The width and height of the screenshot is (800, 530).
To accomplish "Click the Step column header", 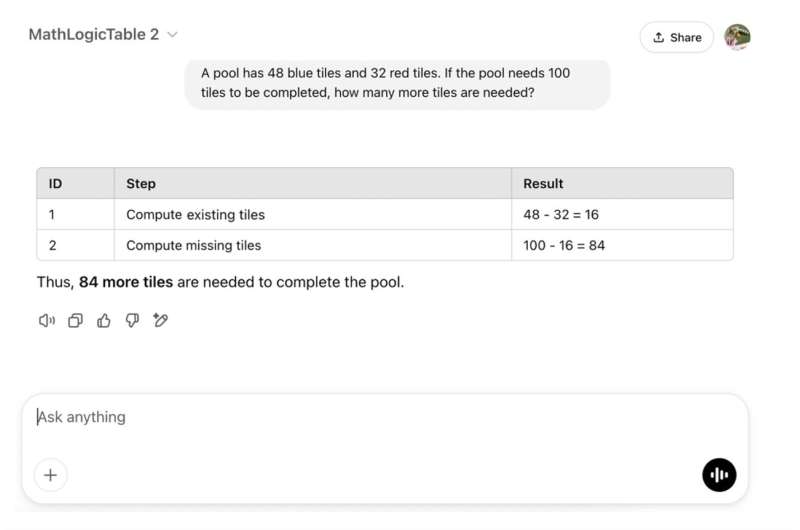I will 141,184.
